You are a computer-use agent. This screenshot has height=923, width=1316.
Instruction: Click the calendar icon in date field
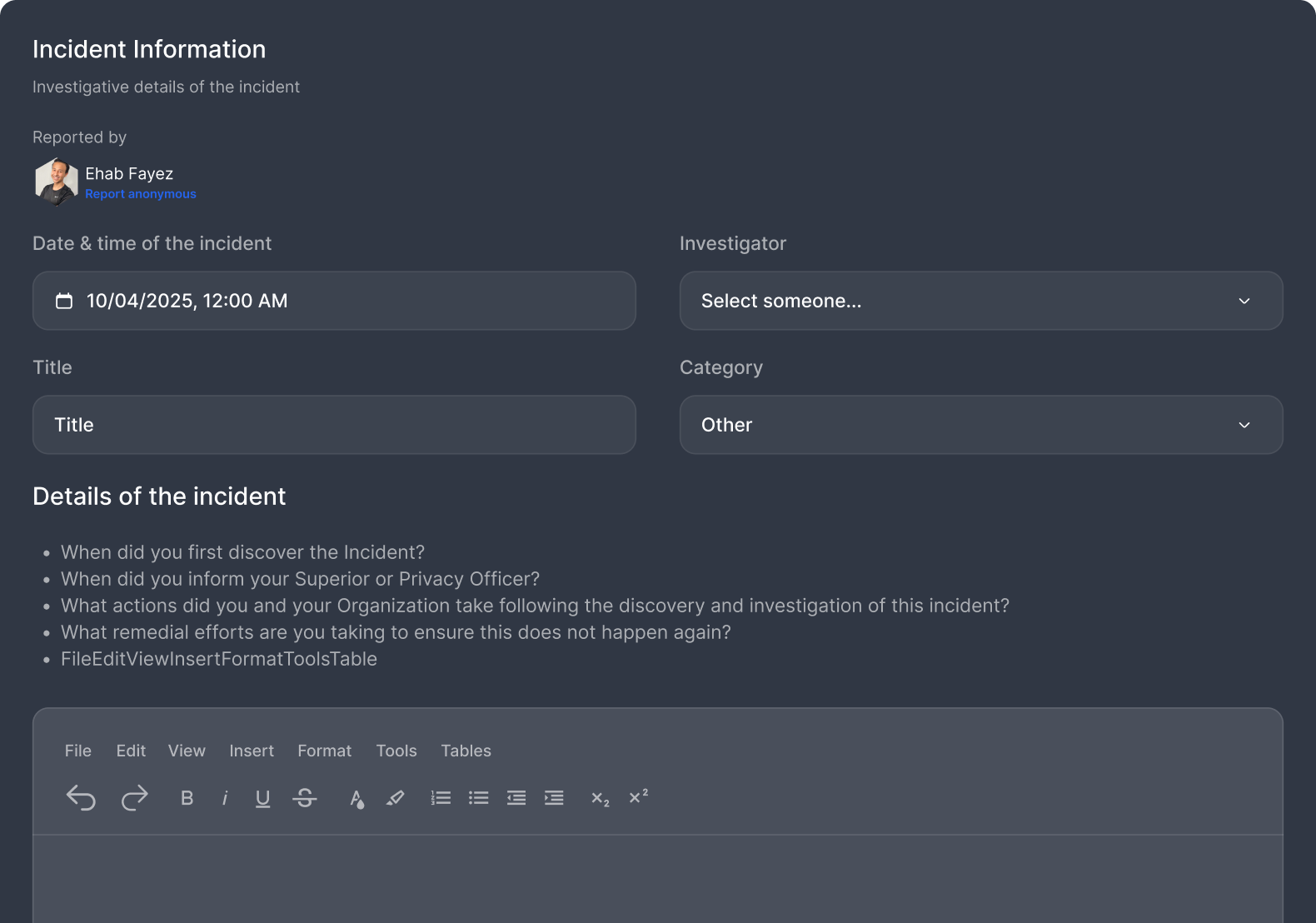64,301
